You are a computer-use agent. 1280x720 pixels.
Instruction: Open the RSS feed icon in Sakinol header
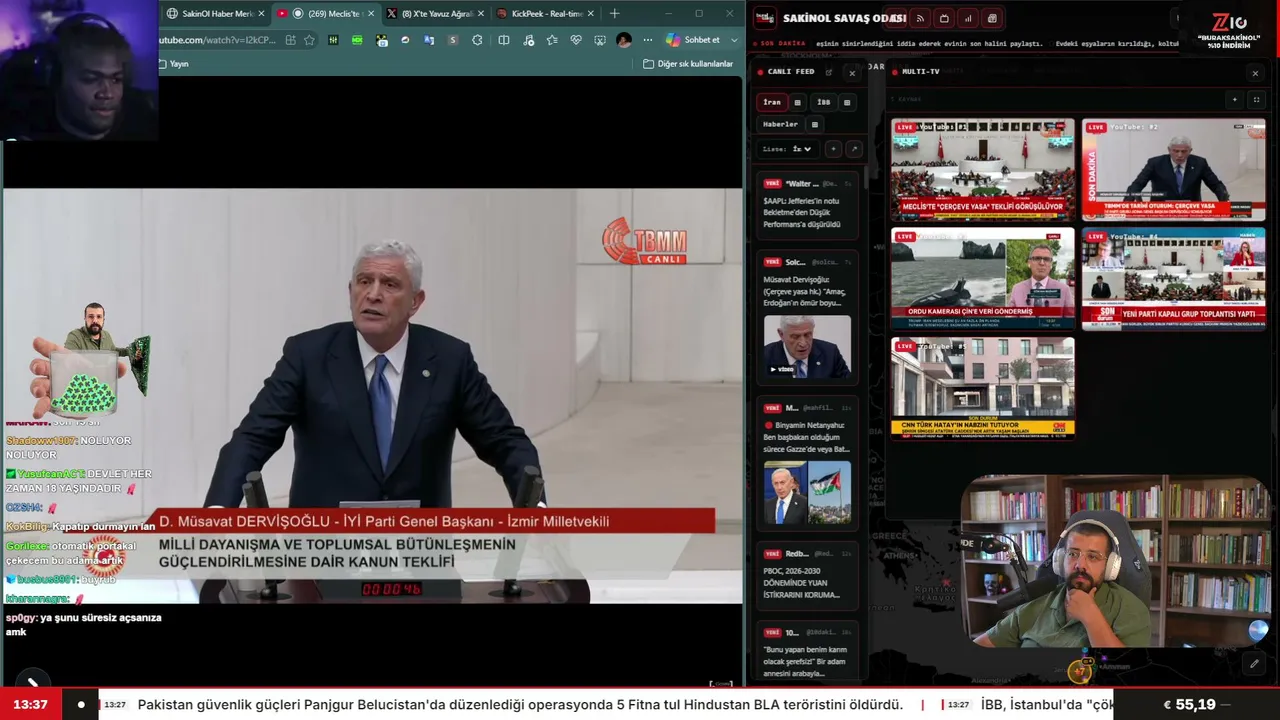(920, 18)
